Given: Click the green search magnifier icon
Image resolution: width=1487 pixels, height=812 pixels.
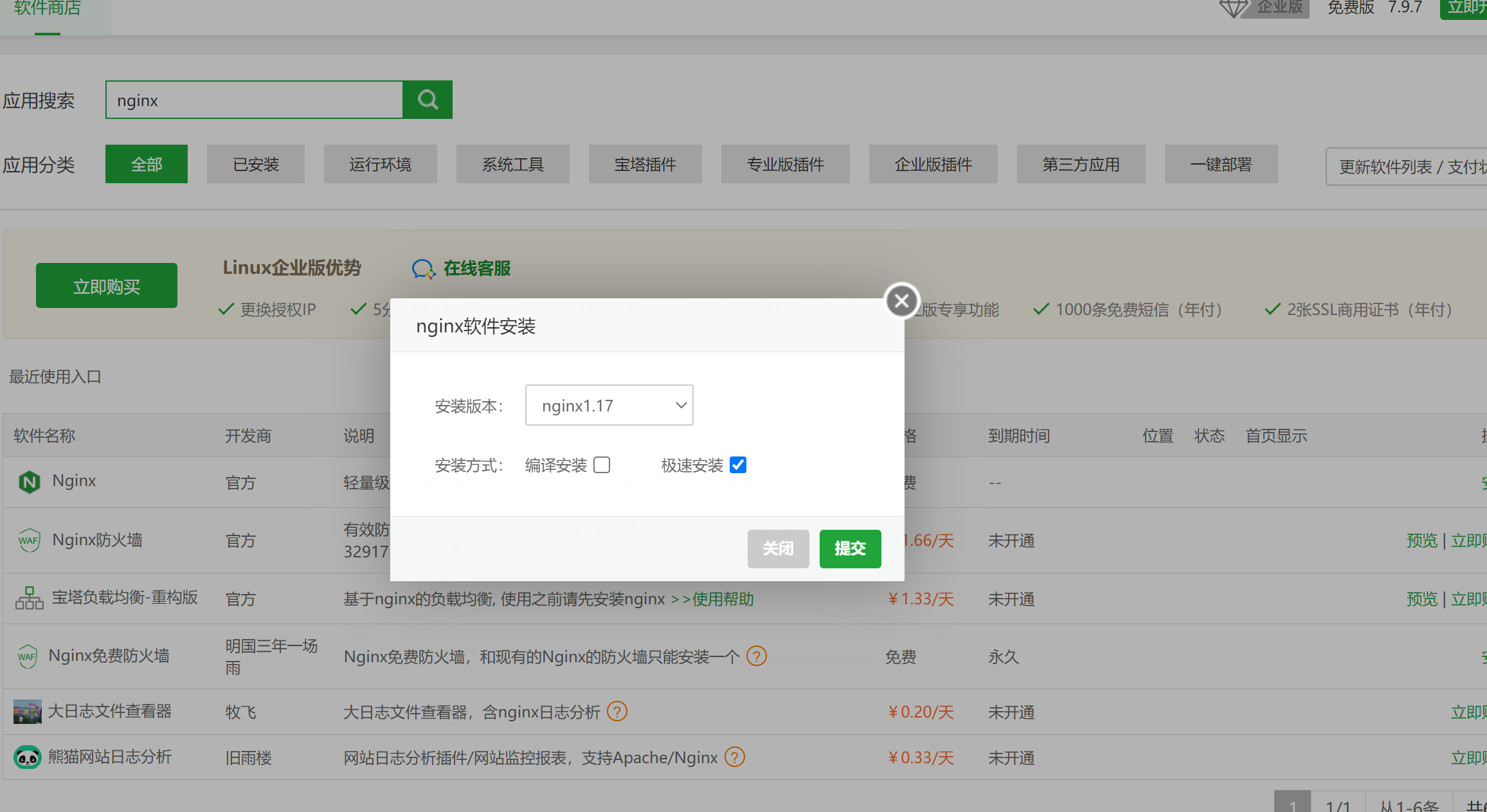Looking at the screenshot, I should 428,100.
